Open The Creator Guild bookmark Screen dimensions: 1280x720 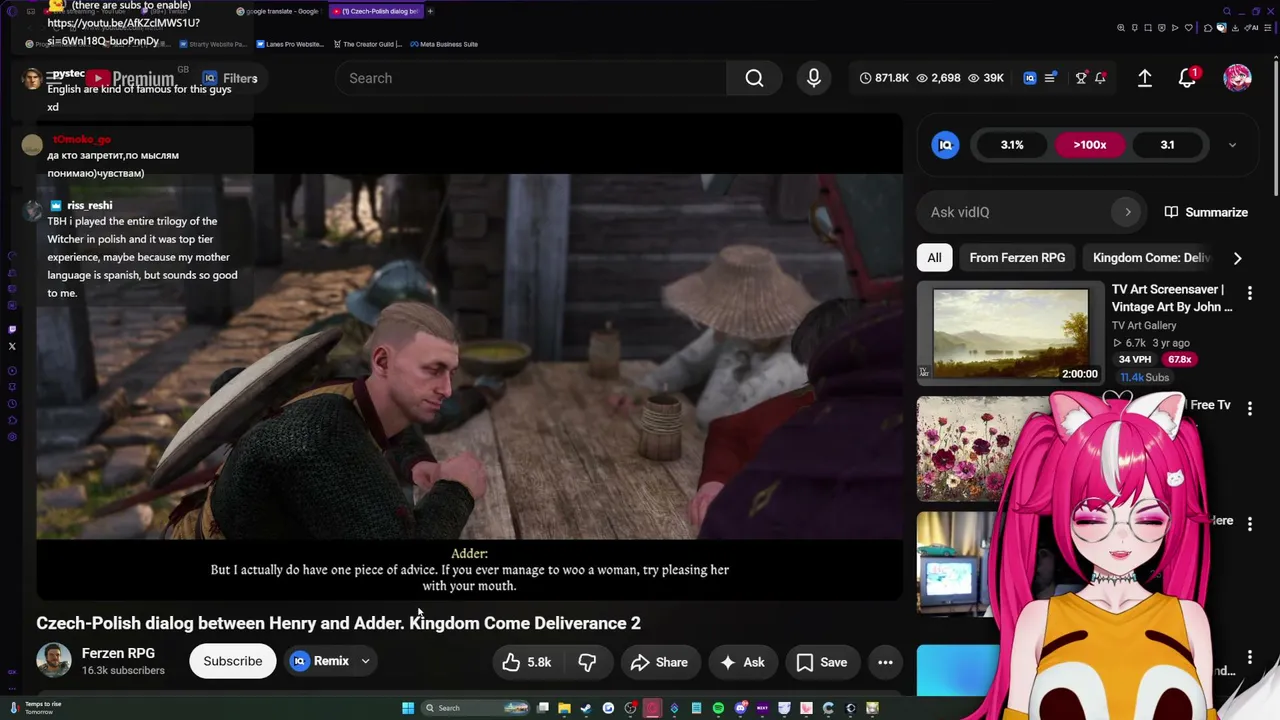point(367,44)
